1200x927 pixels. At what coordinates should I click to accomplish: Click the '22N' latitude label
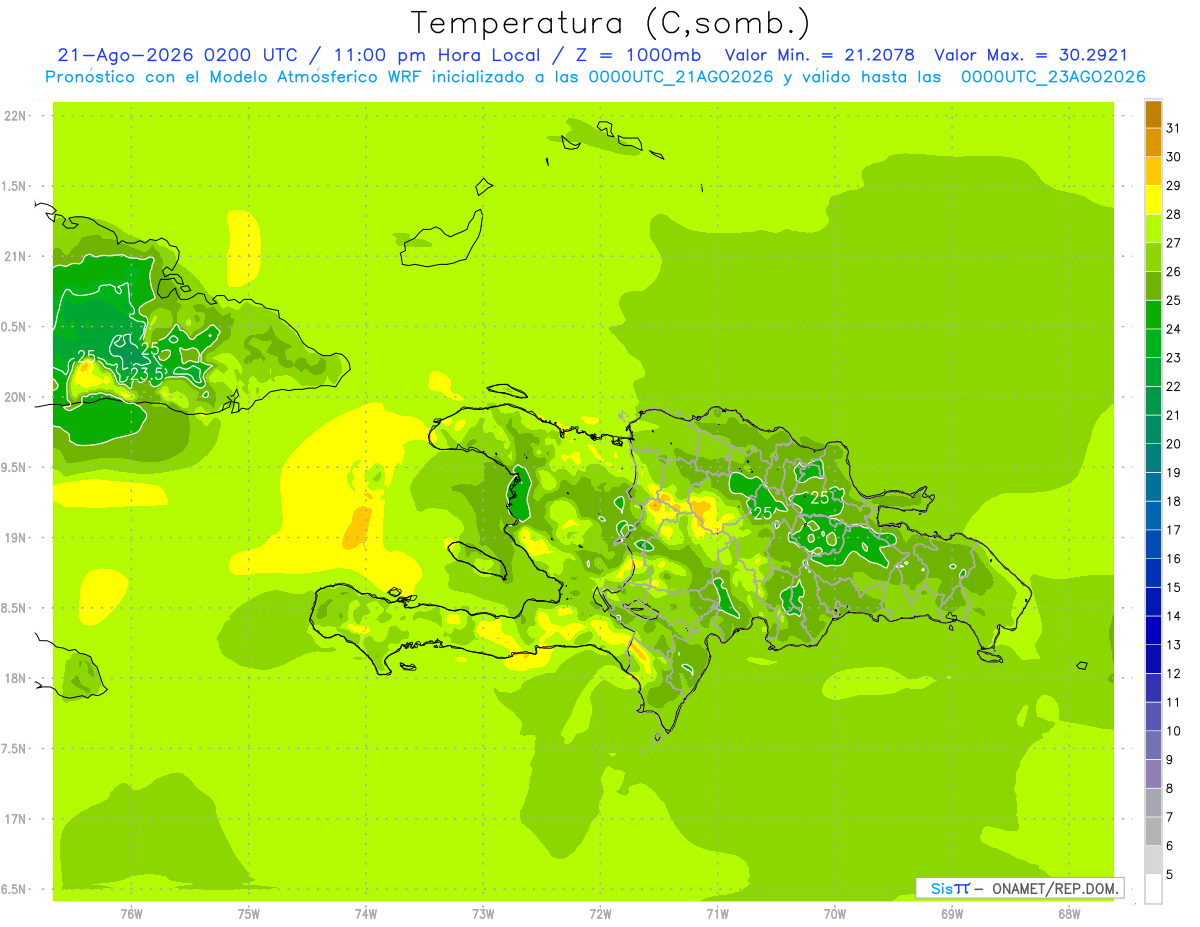(x=17, y=116)
